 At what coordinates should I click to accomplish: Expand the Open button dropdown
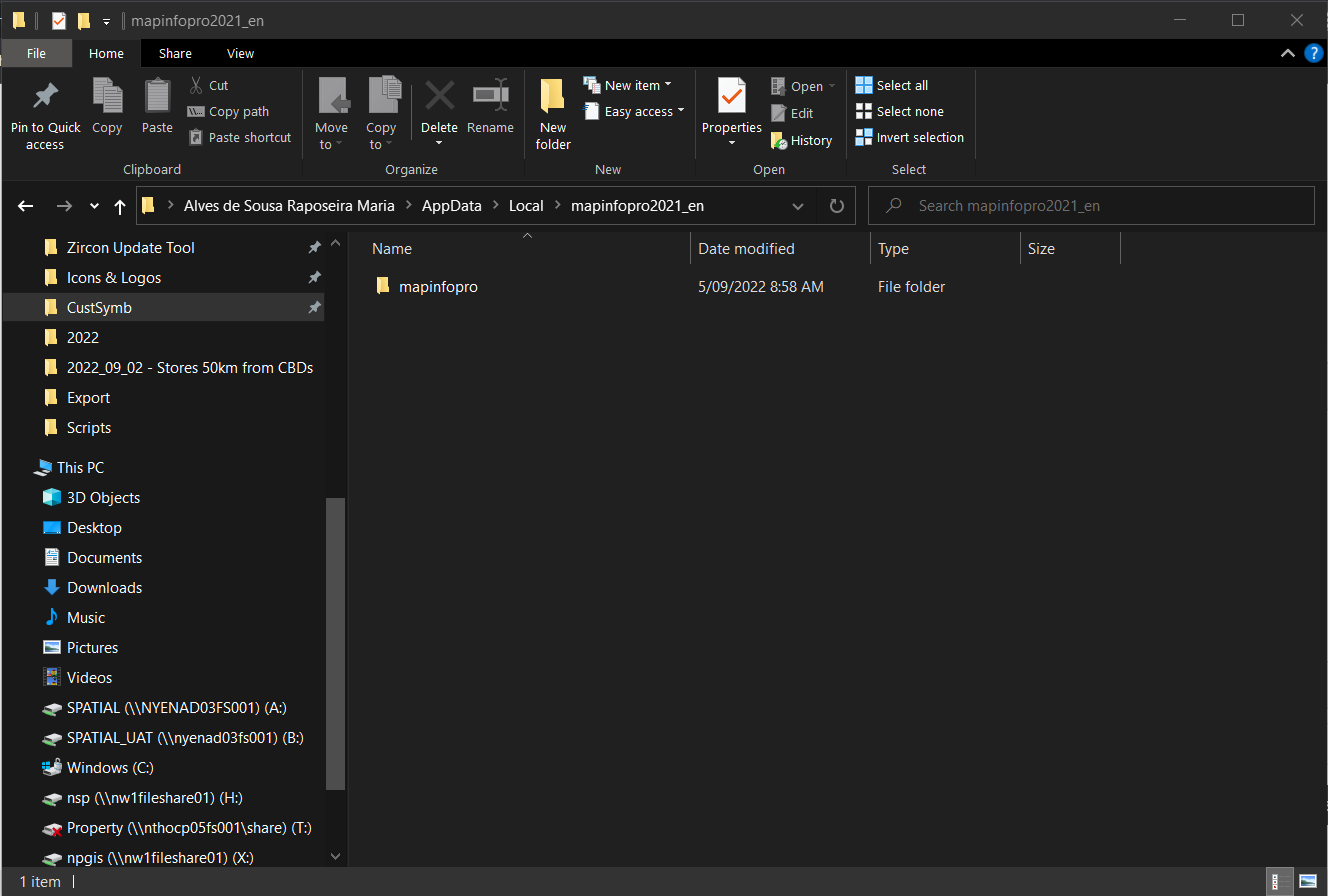831,87
